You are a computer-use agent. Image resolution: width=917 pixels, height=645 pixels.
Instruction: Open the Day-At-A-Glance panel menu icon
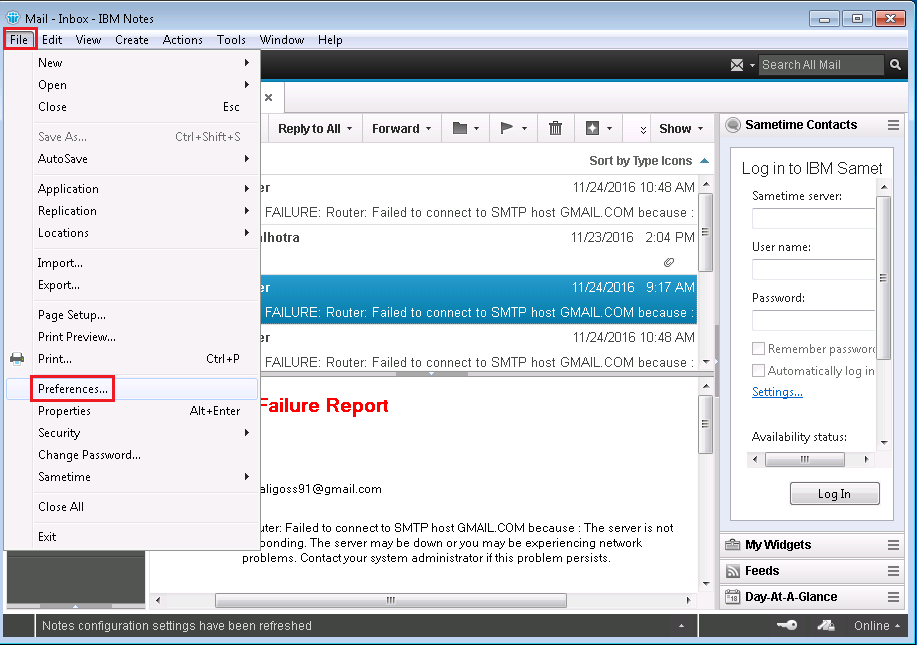tap(893, 597)
